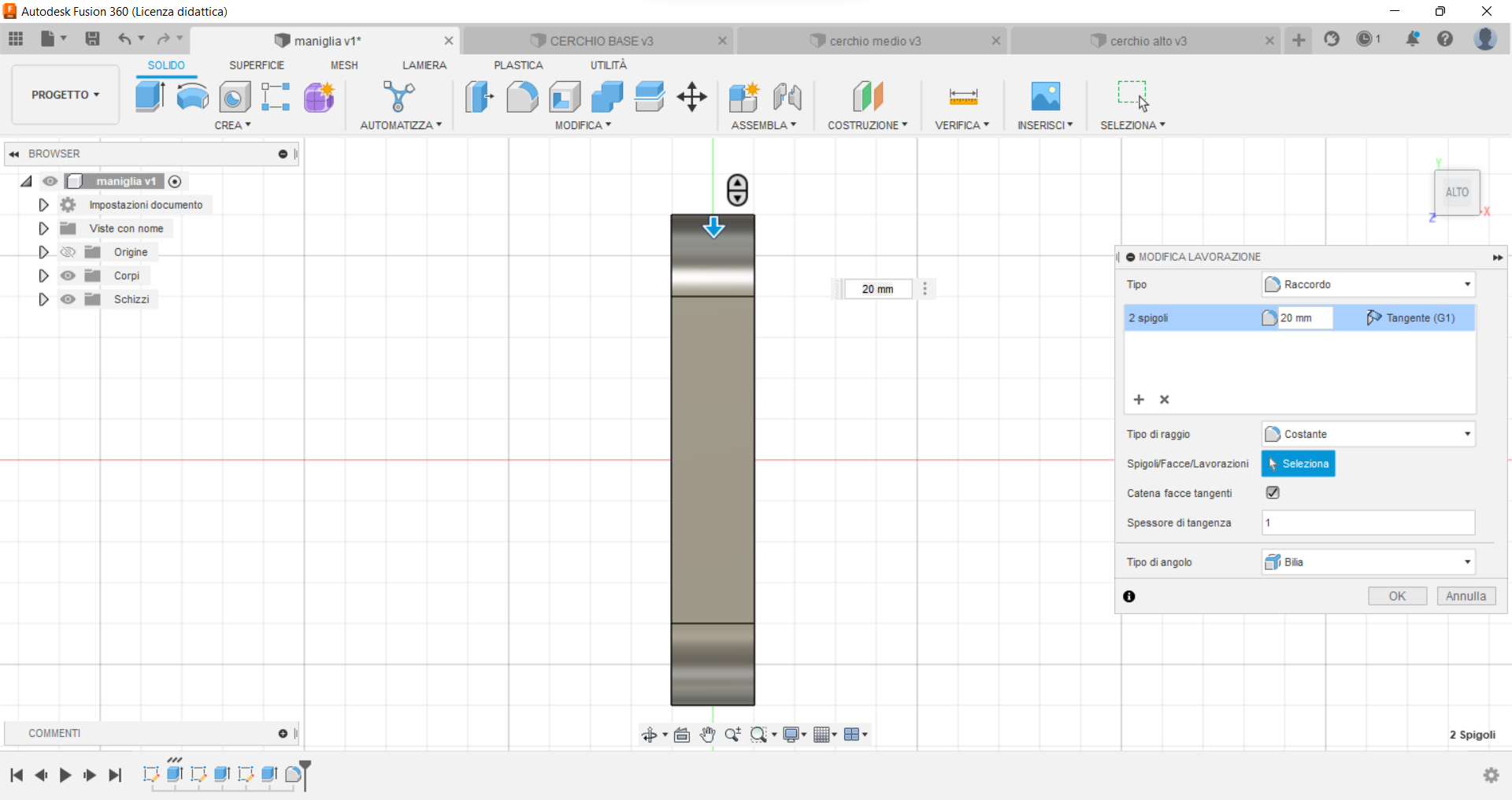Screen dimensions: 1512x800
Task: Select the Hole tool icon
Action: pyautogui.click(x=235, y=97)
